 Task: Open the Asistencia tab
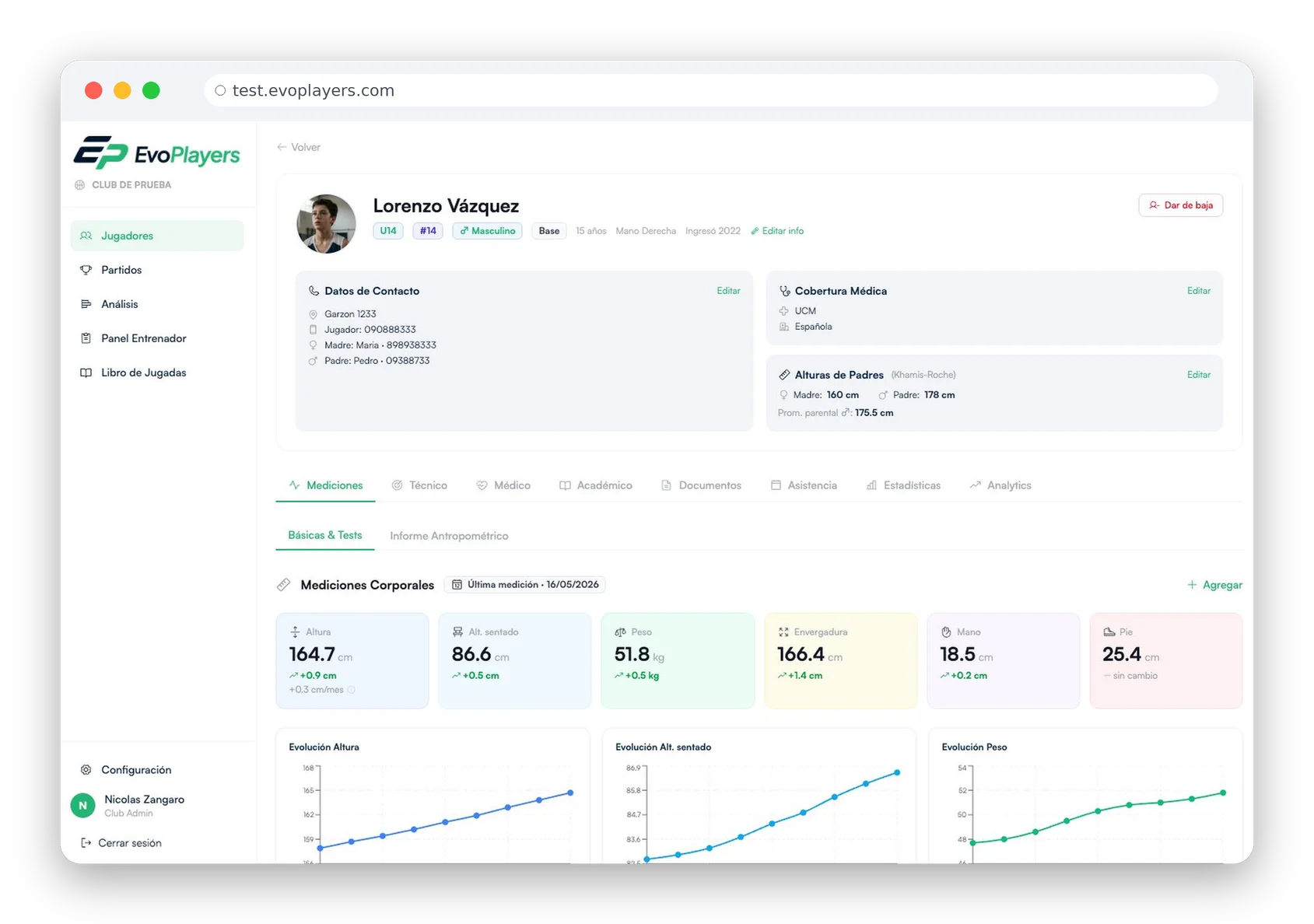tap(804, 485)
